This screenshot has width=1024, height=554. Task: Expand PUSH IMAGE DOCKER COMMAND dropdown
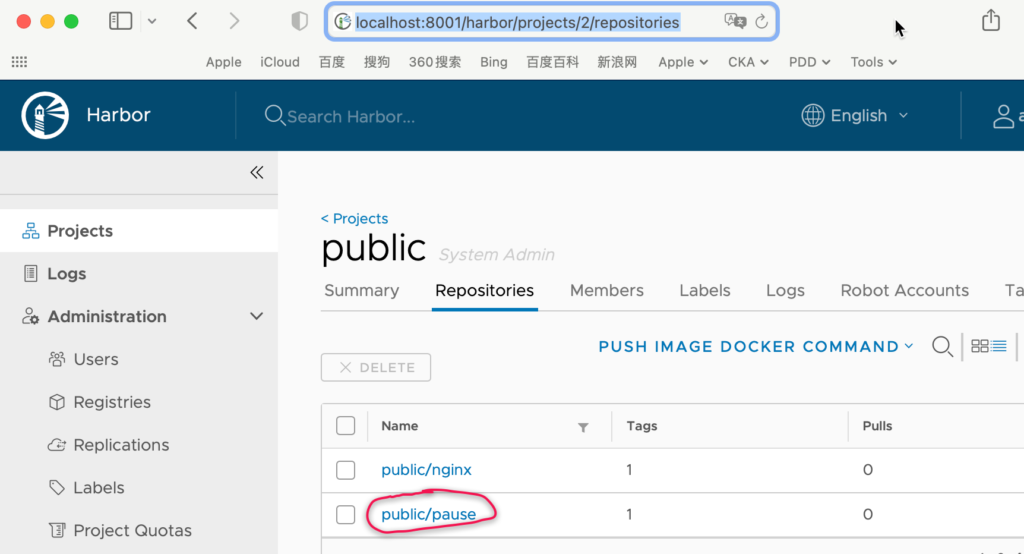tap(756, 346)
